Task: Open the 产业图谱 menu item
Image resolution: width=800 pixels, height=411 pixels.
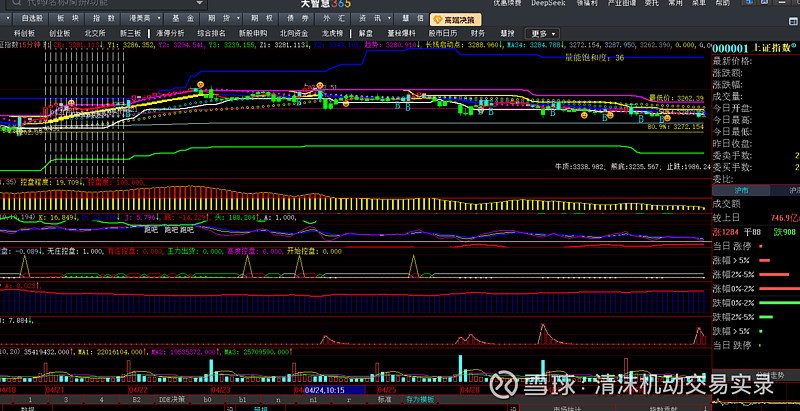Action: pos(624,4)
